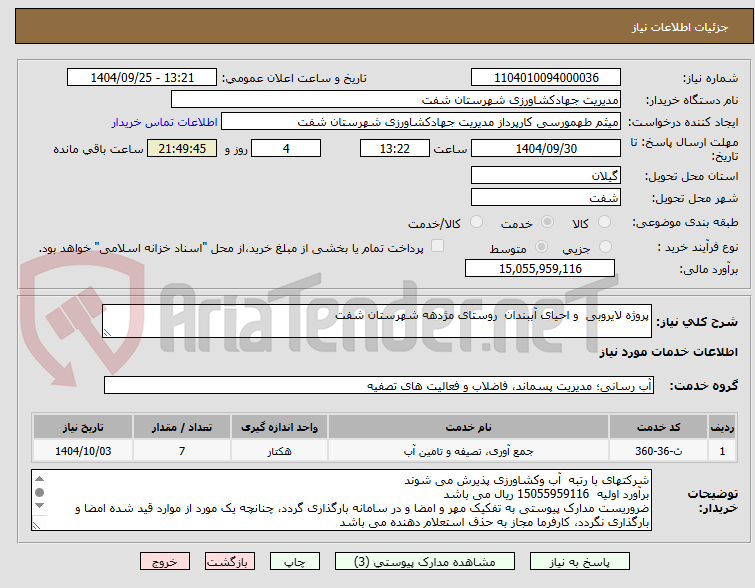Click the deadline time field 13:22
The width and height of the screenshot is (755, 588).
tap(395, 148)
